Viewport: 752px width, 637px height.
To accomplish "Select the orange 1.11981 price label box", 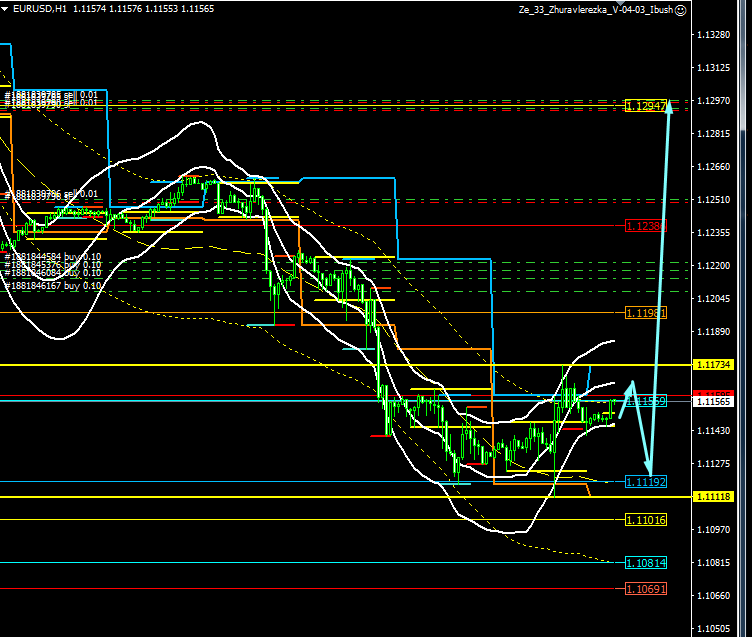I will (x=645, y=313).
